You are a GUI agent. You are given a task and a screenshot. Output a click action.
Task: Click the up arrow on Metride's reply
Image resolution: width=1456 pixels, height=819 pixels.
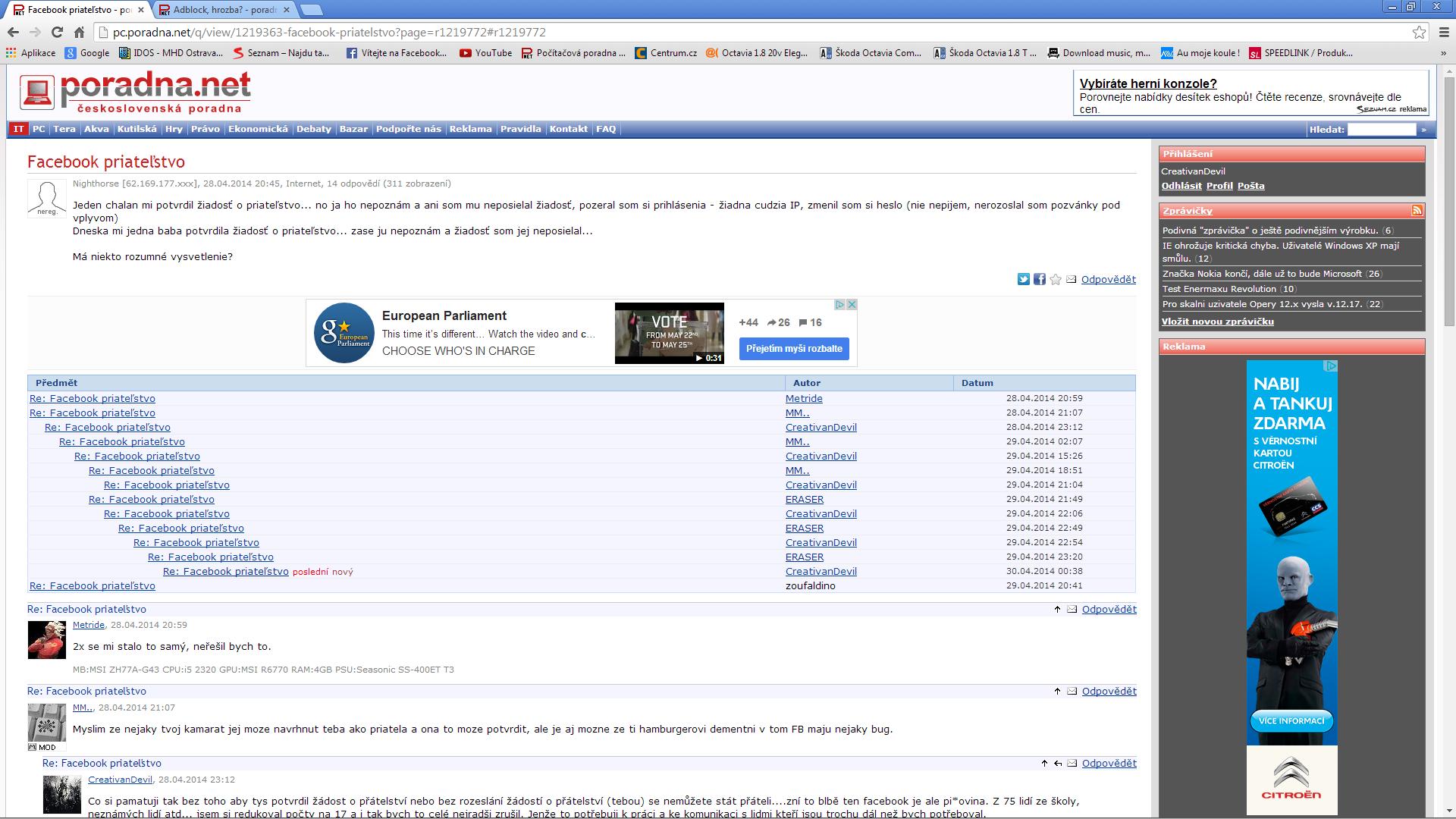click(x=1057, y=610)
